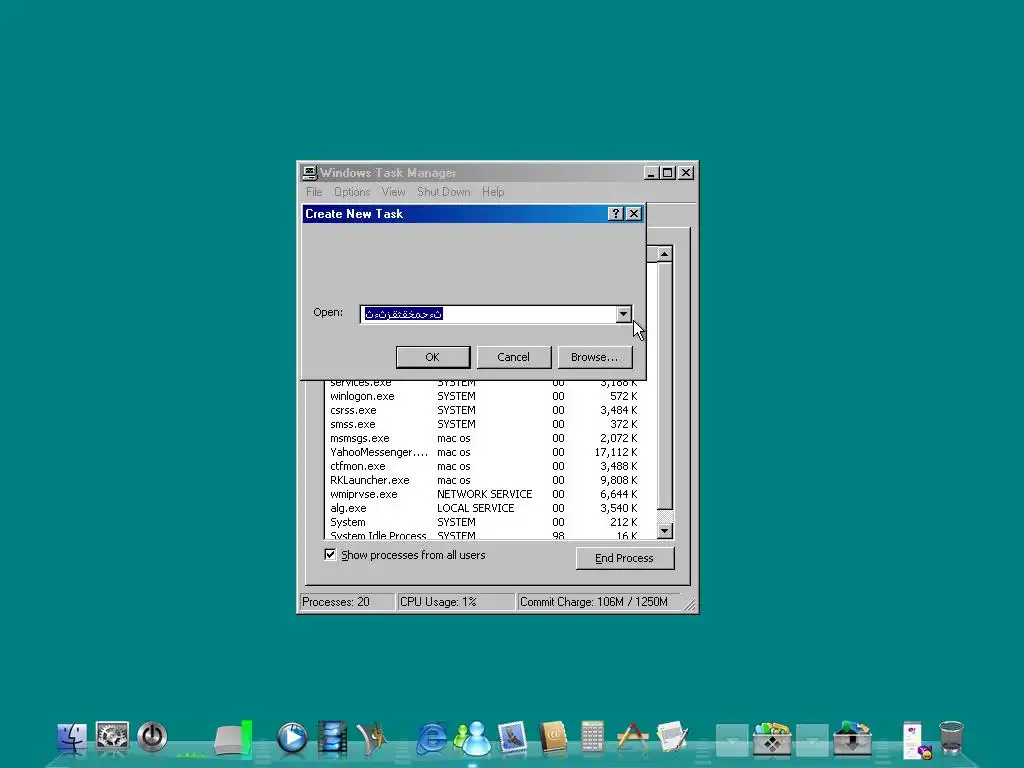The width and height of the screenshot is (1024, 768).
Task: Open the Mail stamp icon in dock
Action: point(512,738)
